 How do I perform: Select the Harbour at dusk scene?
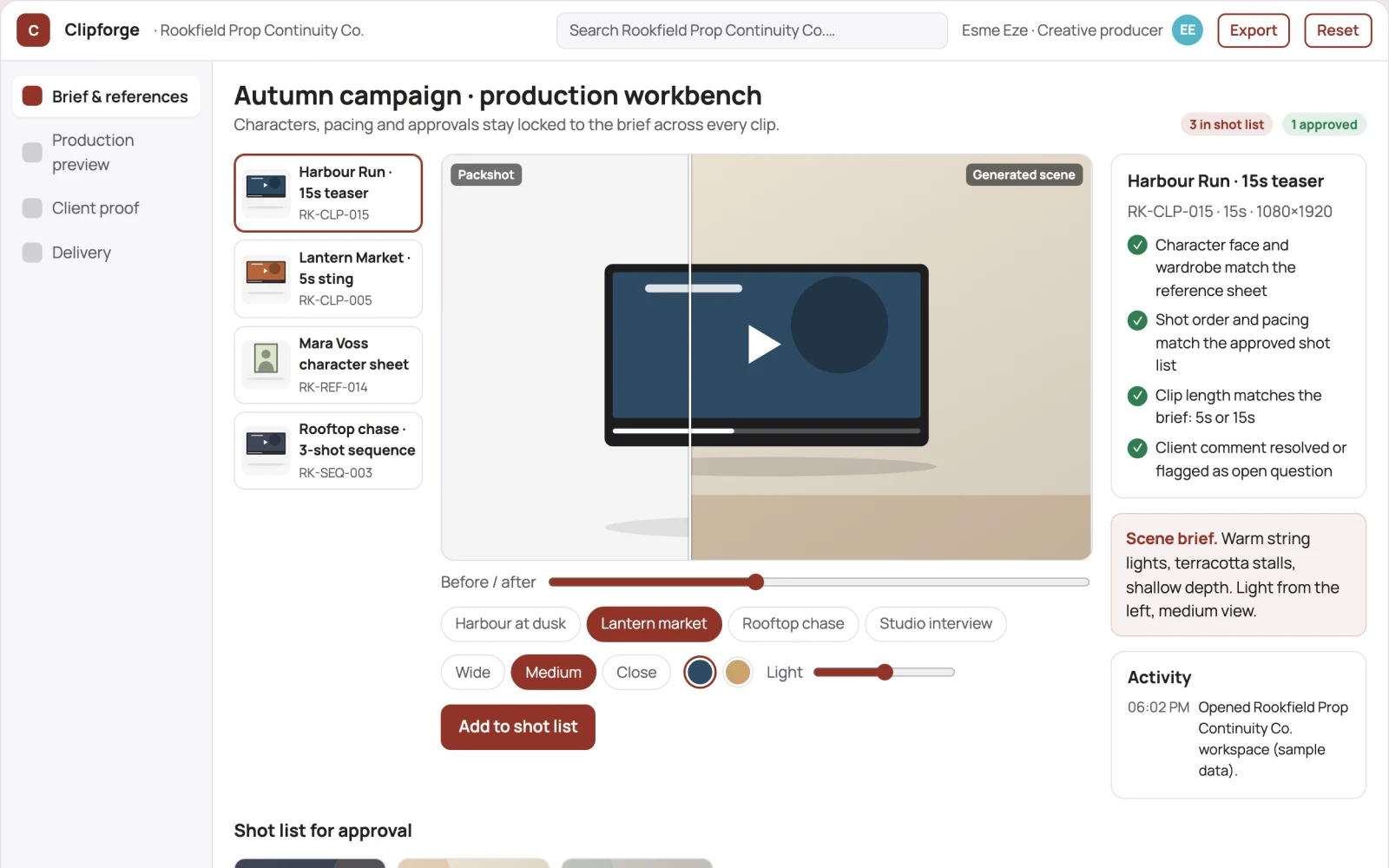point(510,624)
